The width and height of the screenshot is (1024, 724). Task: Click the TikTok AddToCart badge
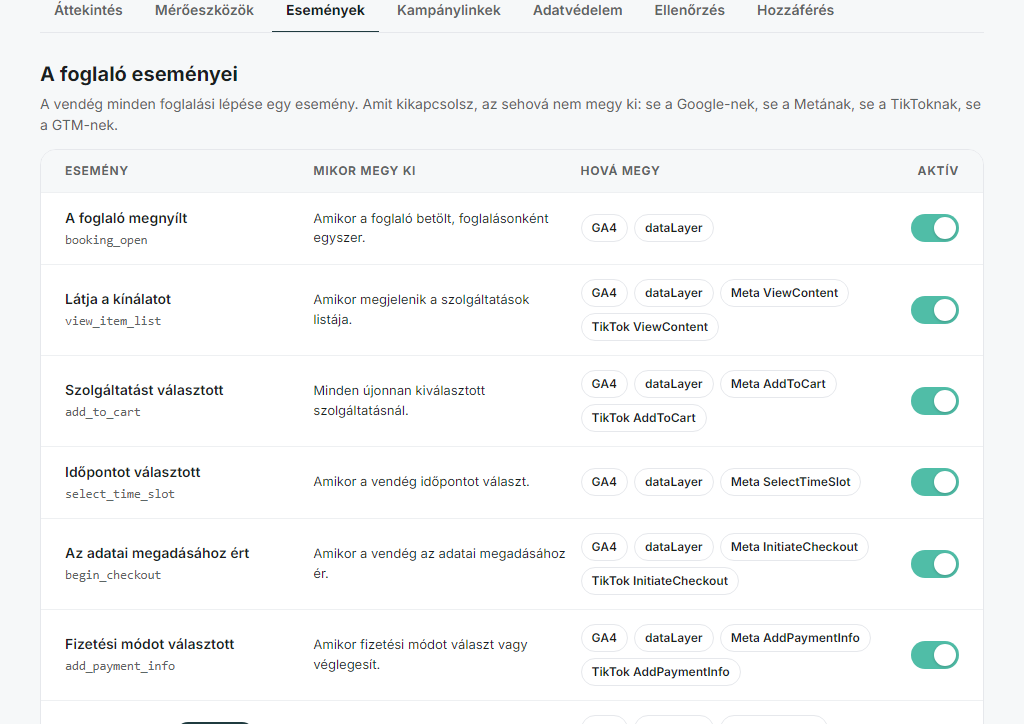pos(643,418)
